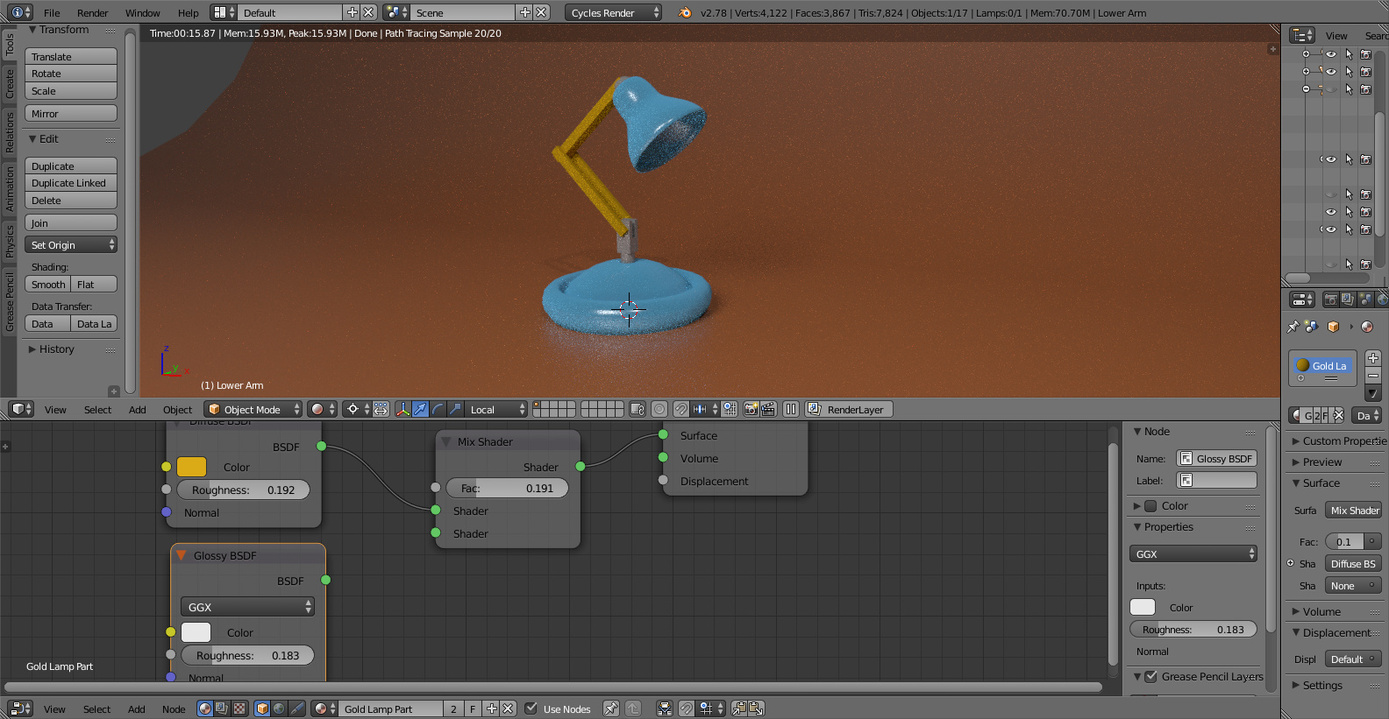Click the 3D manipulator axes toggle icon
1389x719 pixels.
coord(403,409)
